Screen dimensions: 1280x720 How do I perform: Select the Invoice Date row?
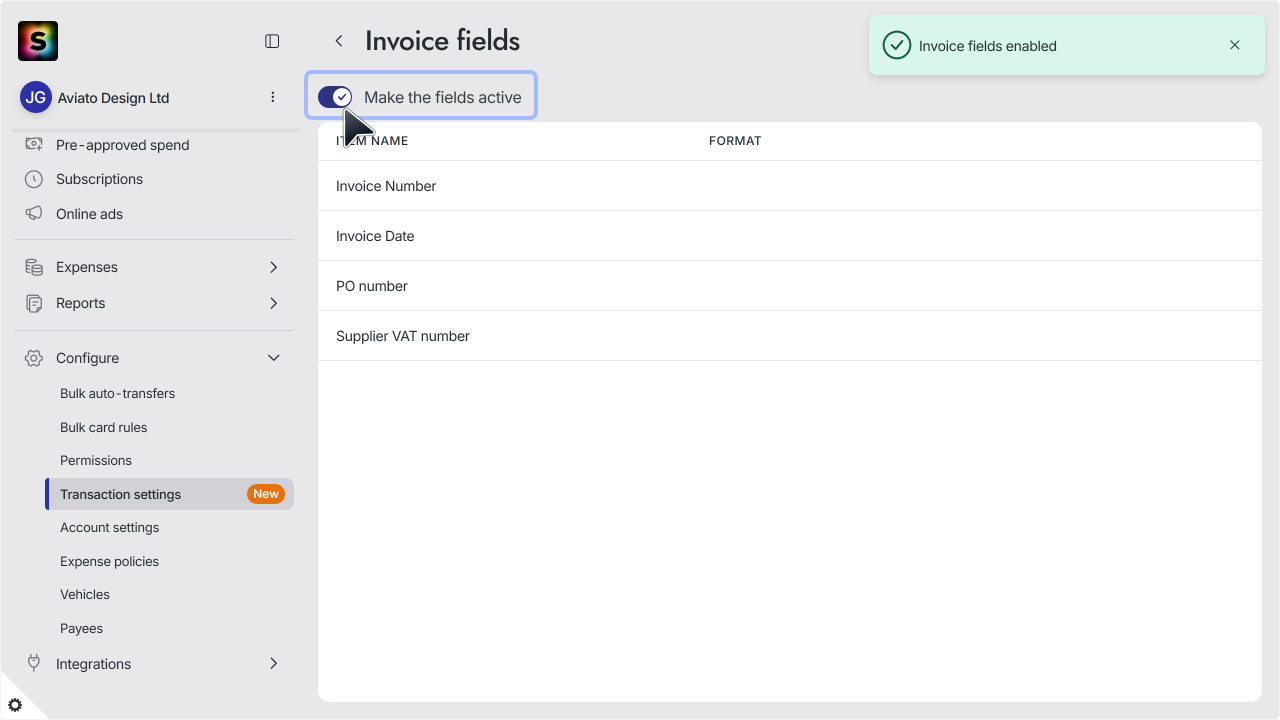click(x=790, y=236)
